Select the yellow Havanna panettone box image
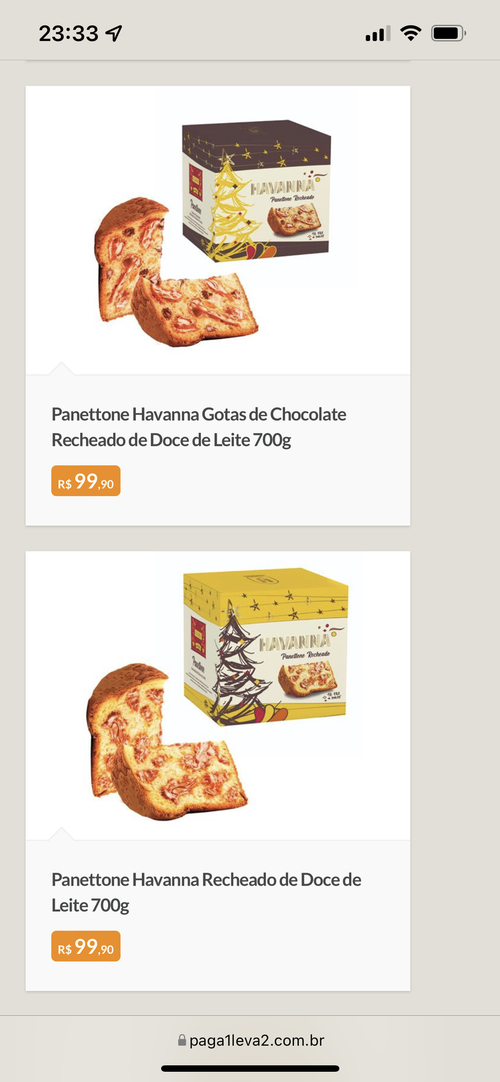Screen dimensions: 500x1082 (266, 647)
